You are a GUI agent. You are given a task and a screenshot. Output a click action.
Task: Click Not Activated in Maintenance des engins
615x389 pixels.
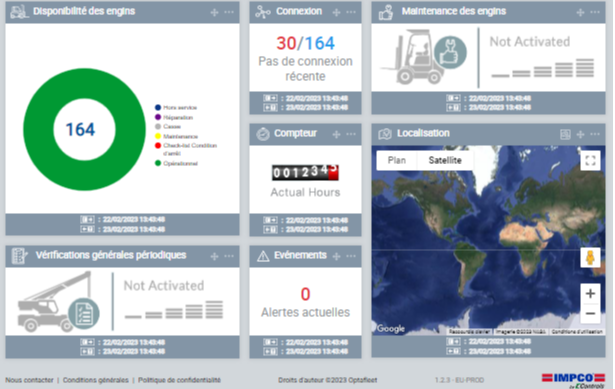[529, 42]
